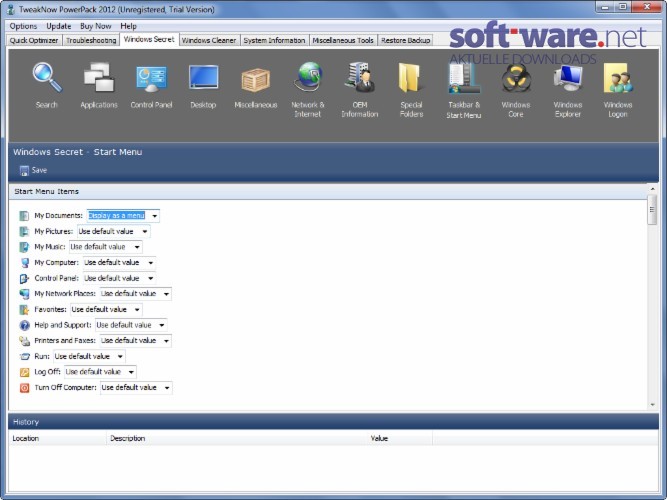This screenshot has width=667, height=500.
Task: Expand the My Documents dropdown
Action: coord(155,216)
